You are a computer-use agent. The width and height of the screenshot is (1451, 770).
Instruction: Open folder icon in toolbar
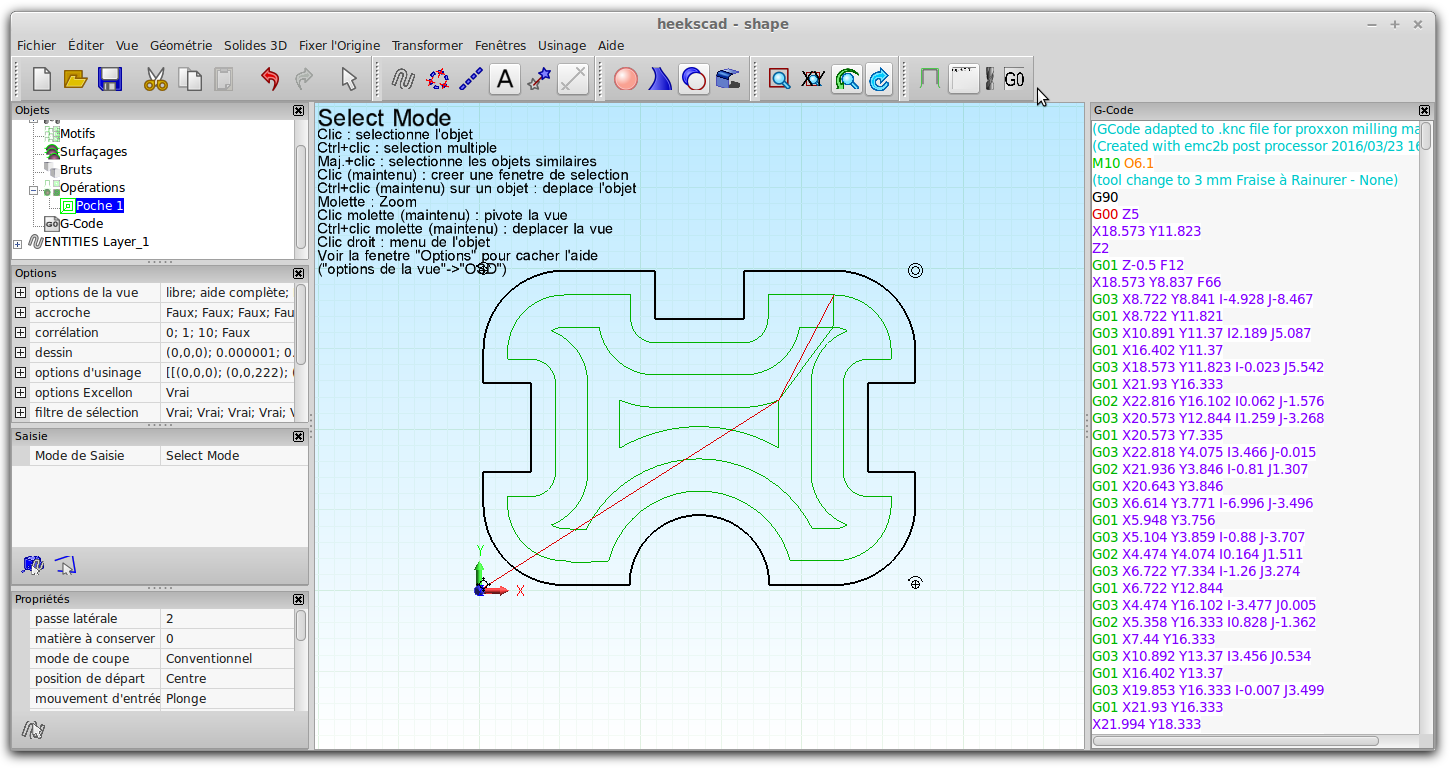75,79
